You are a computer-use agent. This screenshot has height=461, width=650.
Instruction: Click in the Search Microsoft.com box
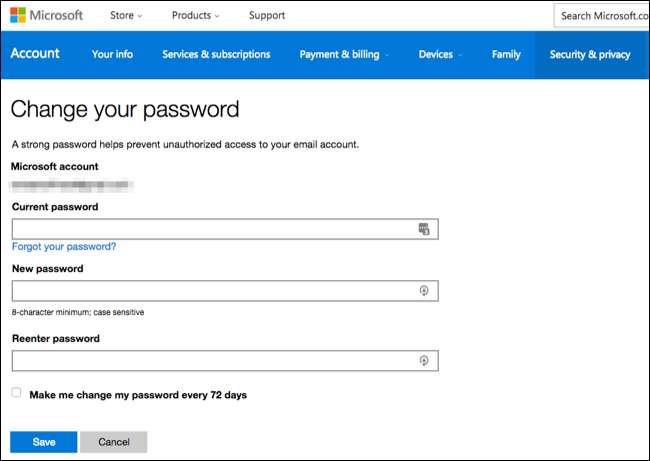pyautogui.click(x=601, y=16)
